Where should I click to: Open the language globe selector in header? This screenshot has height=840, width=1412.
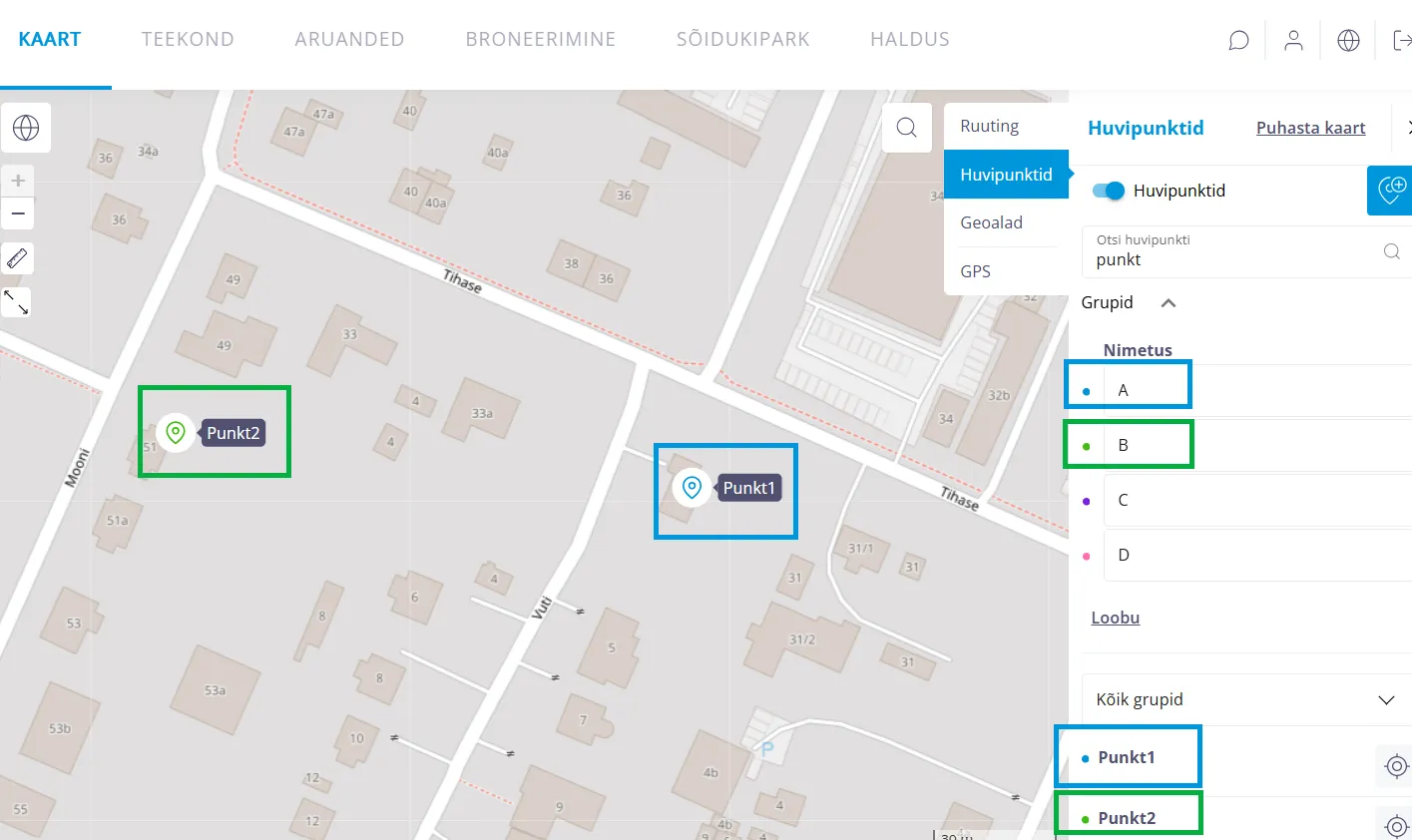tap(1348, 40)
